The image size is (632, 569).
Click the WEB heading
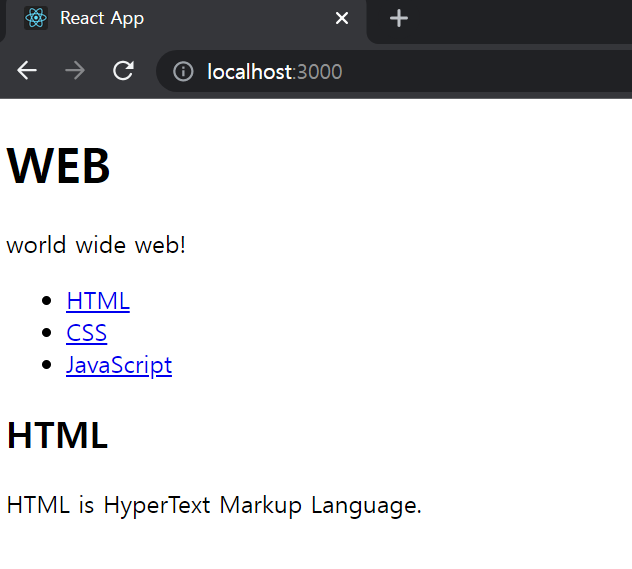[x=58, y=166]
